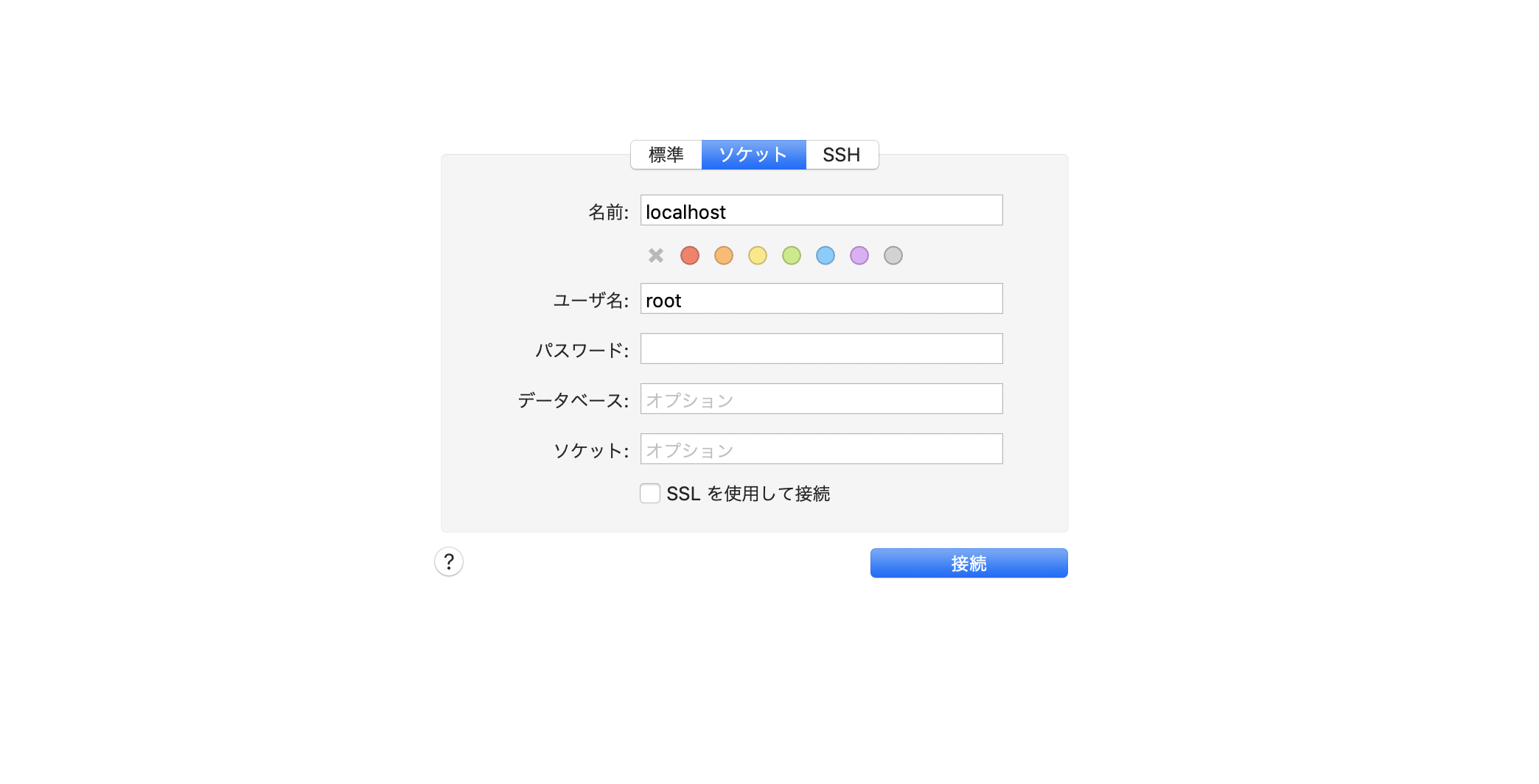Choose the yellow color label
Viewport: 1539px width, 784px height.
point(758,256)
